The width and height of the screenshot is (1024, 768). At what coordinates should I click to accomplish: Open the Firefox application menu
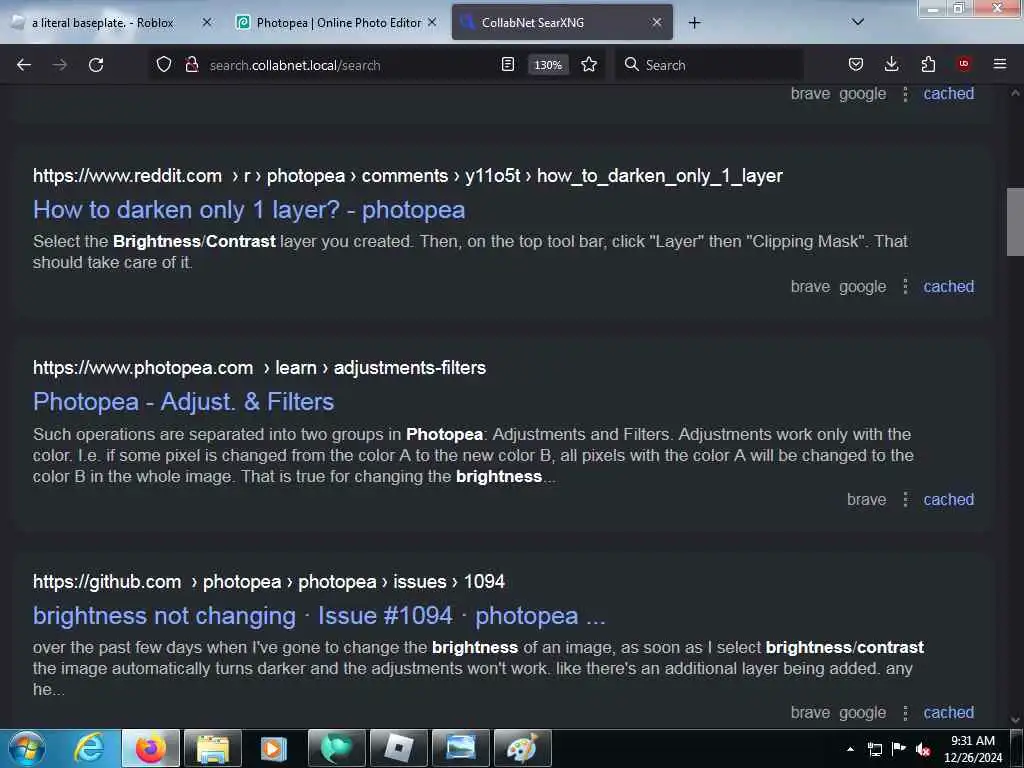pyautogui.click(x=1000, y=64)
